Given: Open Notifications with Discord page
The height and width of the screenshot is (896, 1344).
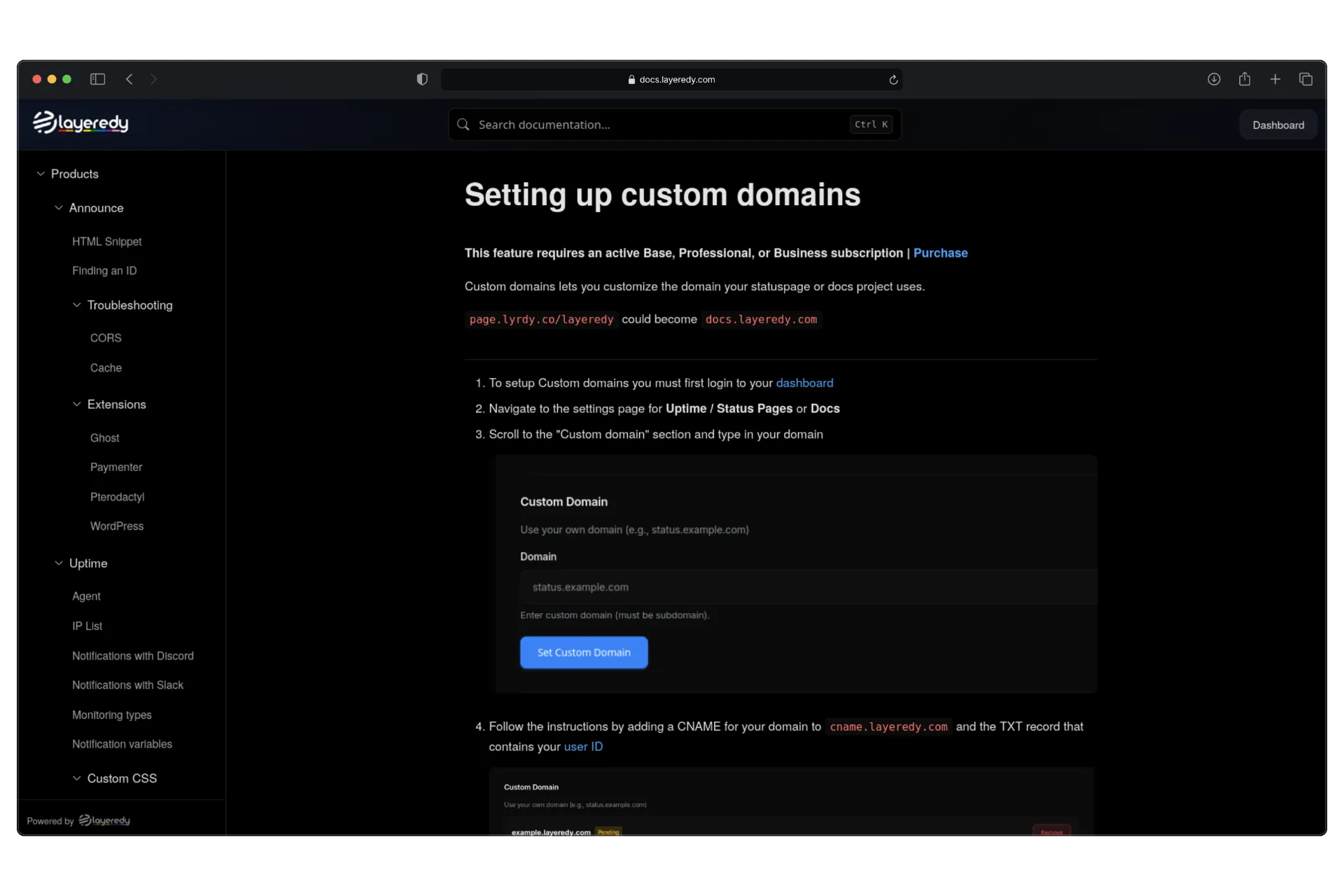Looking at the screenshot, I should click(x=133, y=656).
